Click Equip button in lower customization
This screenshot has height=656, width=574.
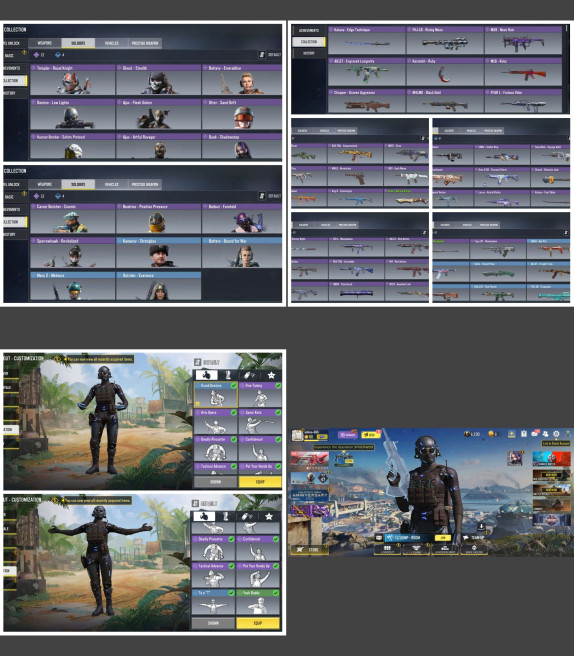(258, 623)
